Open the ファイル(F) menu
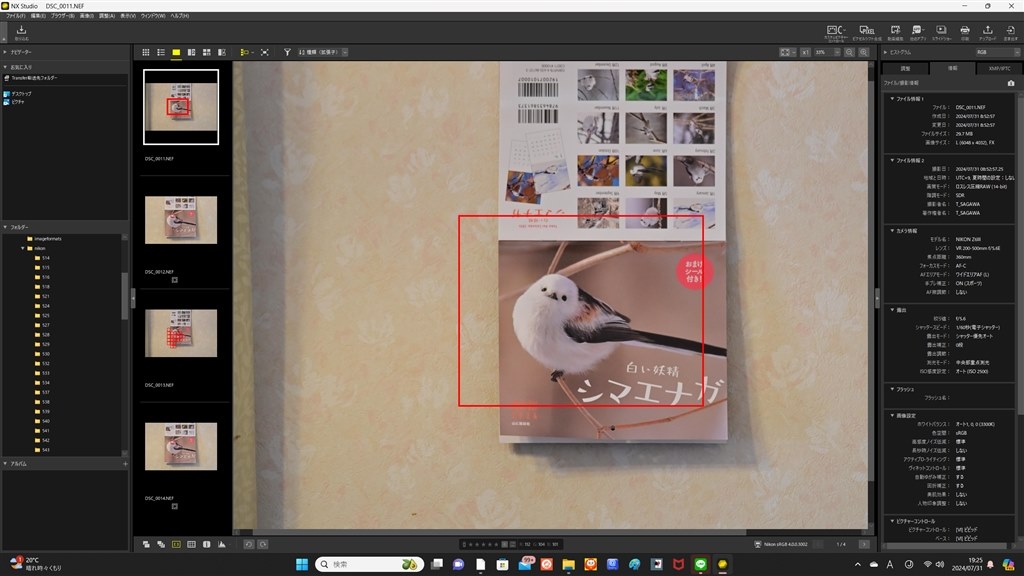 coord(16,16)
